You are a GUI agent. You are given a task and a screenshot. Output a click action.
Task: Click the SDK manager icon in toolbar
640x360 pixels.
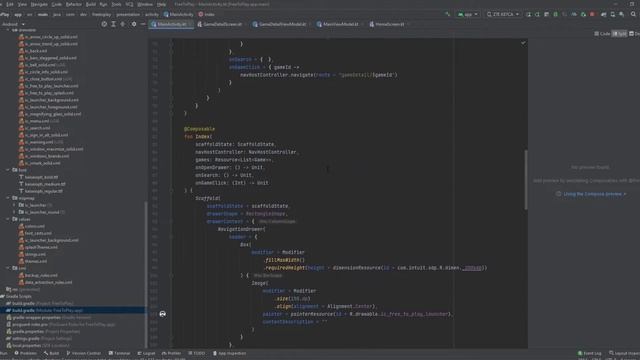click(x=622, y=14)
